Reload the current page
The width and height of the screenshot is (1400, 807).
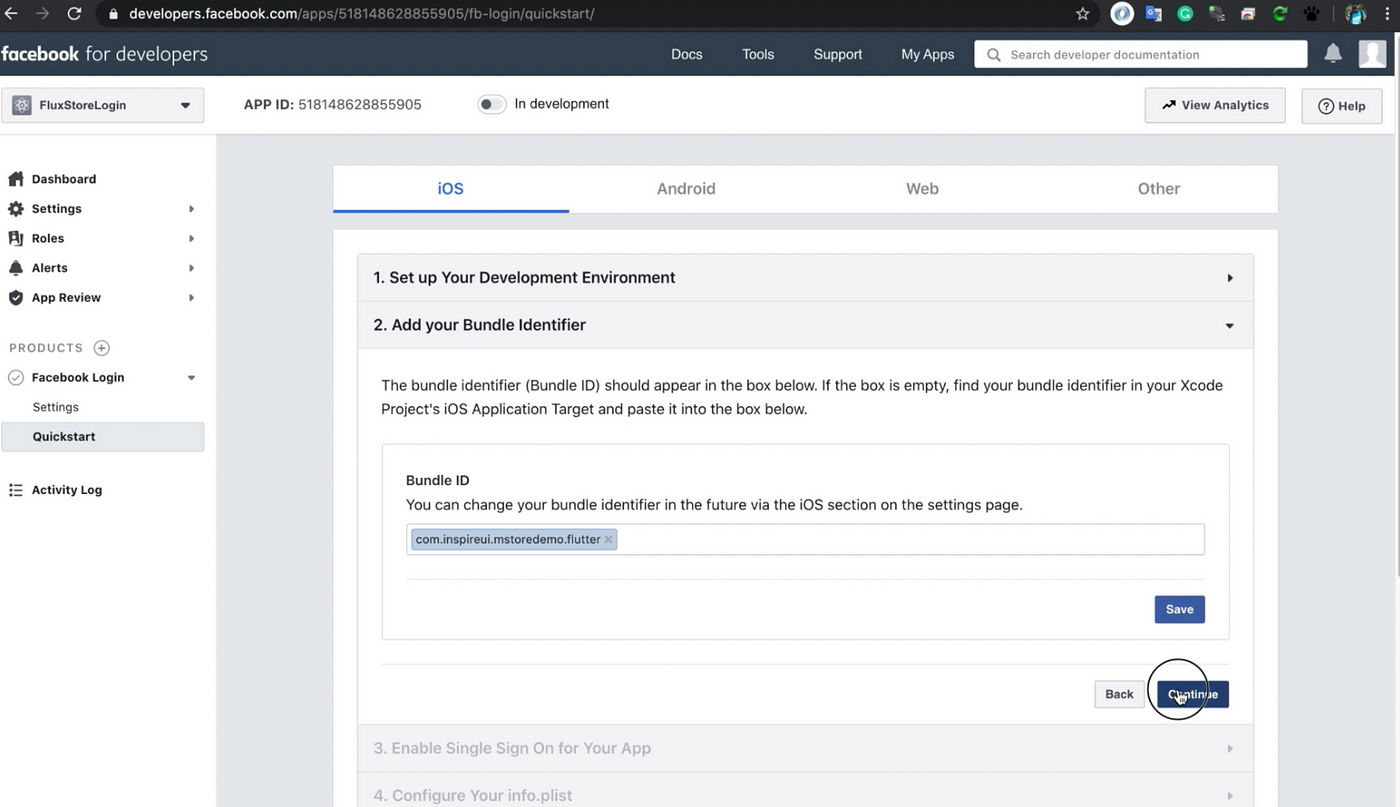tap(74, 14)
